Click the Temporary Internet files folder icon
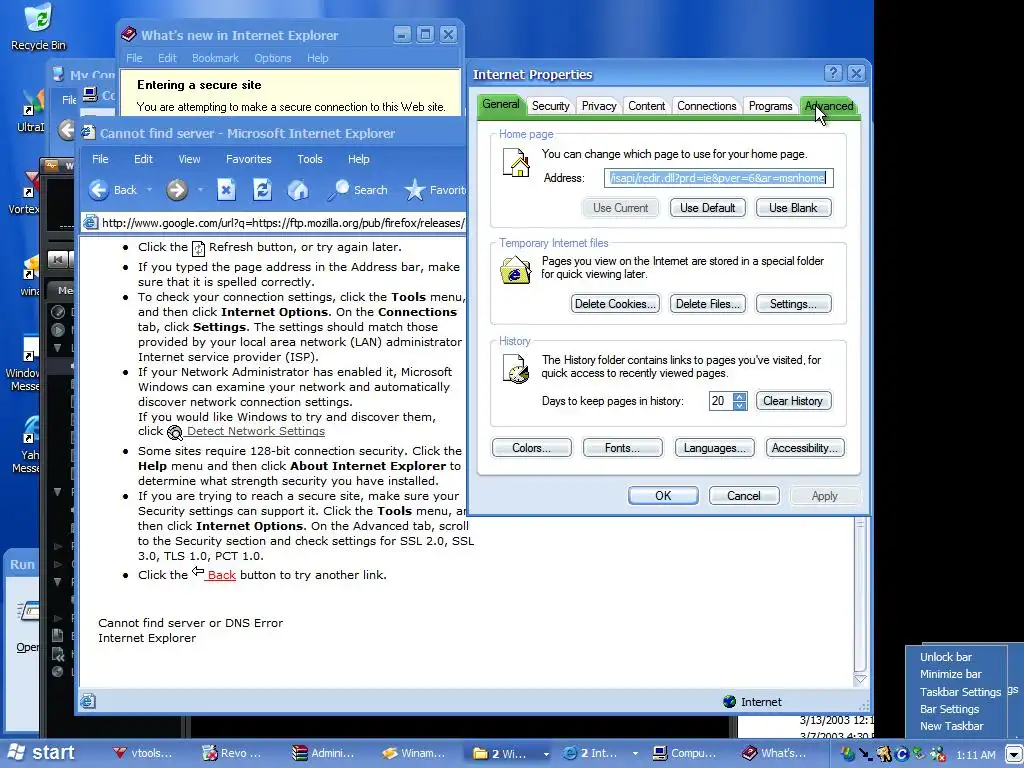The height and width of the screenshot is (768, 1024). [515, 270]
